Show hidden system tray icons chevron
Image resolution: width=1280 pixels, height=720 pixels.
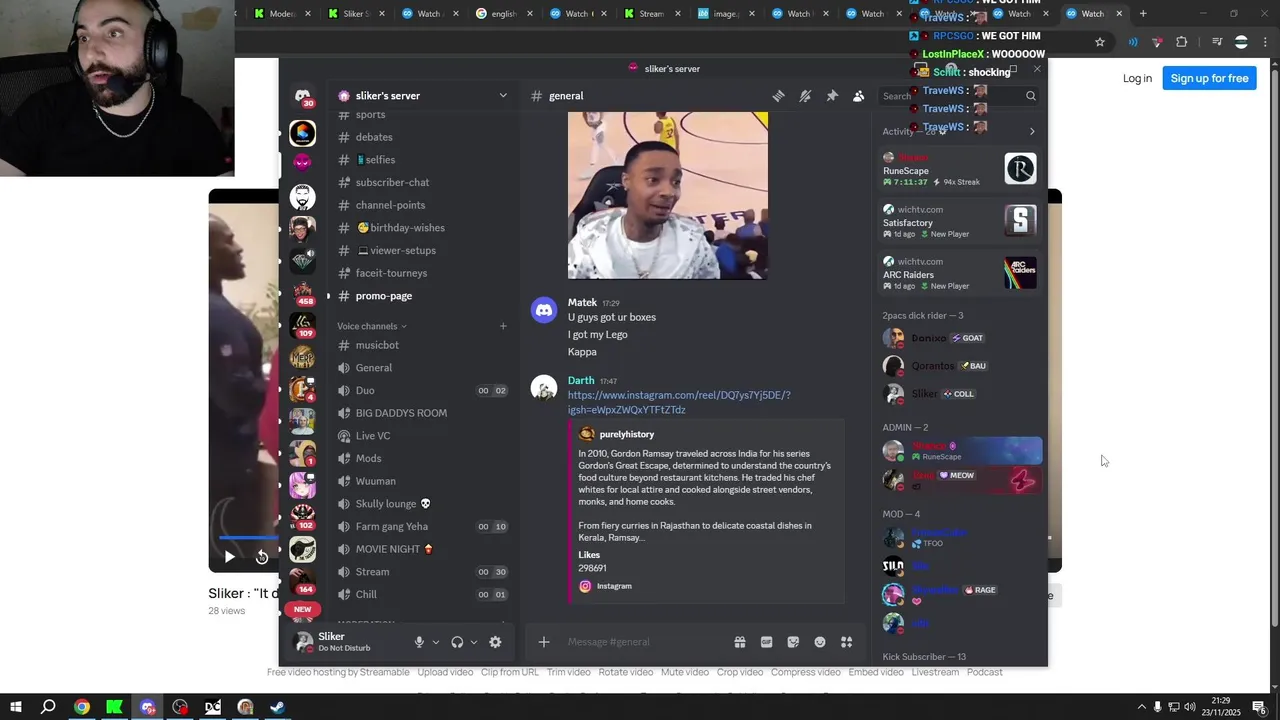pyautogui.click(x=1142, y=707)
